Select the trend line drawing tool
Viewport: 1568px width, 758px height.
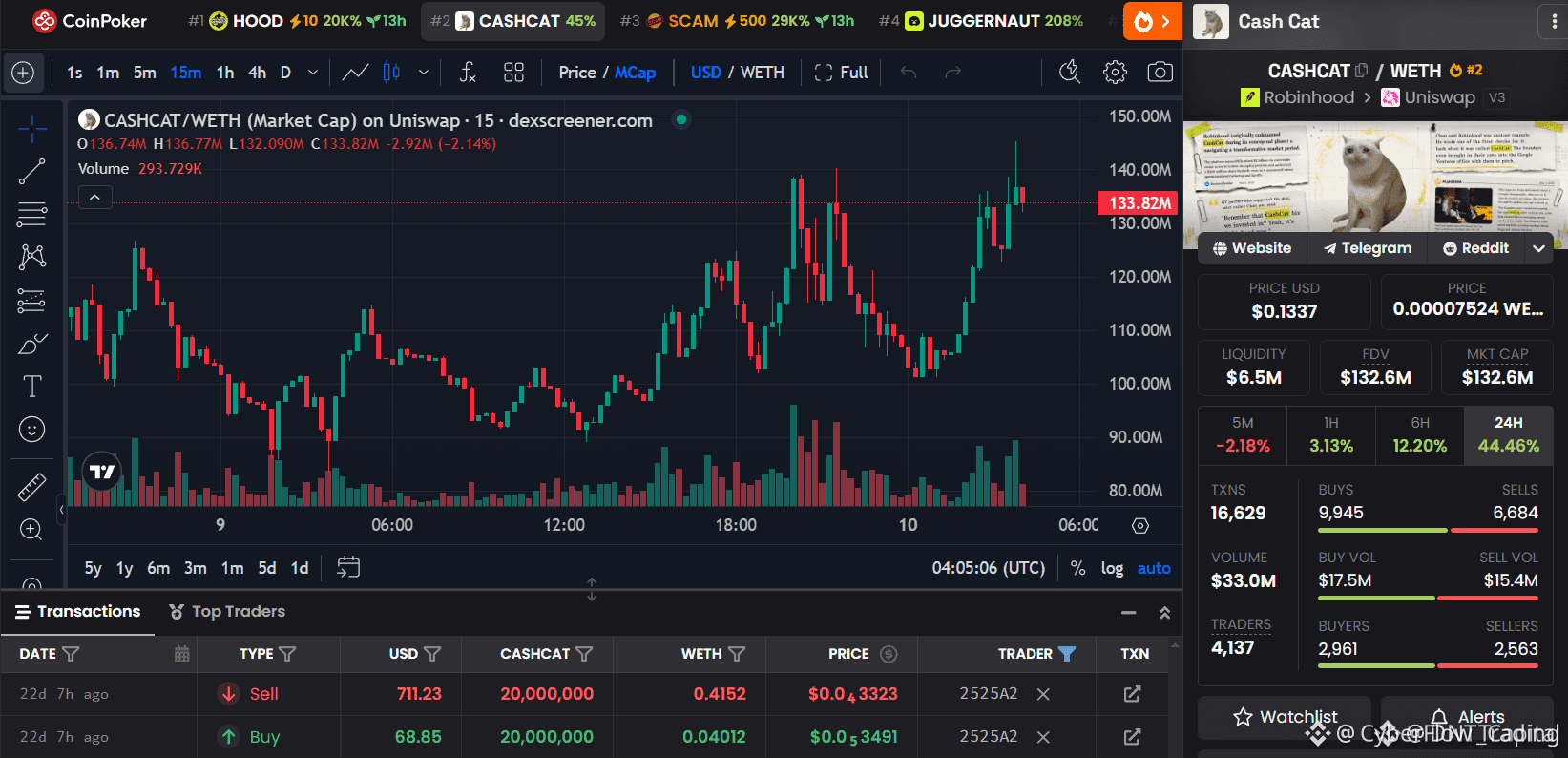click(x=31, y=171)
